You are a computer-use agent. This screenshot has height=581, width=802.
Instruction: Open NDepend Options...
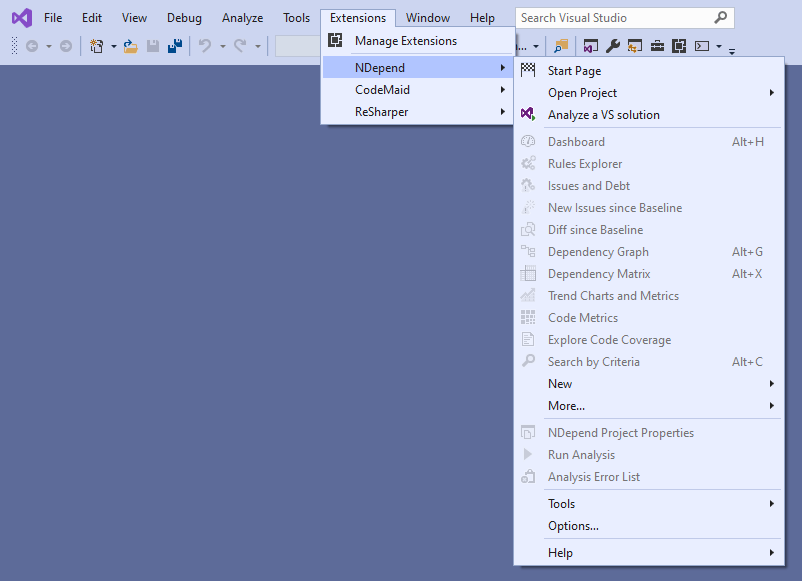tap(649, 526)
